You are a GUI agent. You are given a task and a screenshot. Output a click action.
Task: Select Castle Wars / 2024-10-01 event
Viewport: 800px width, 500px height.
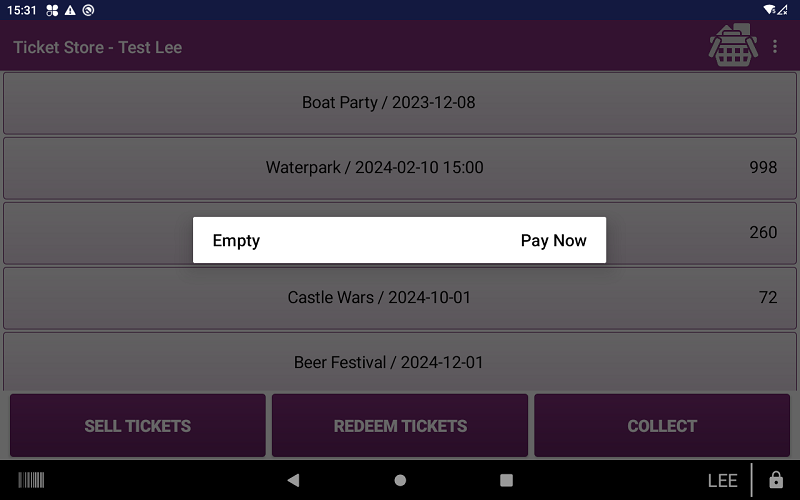[x=400, y=298]
